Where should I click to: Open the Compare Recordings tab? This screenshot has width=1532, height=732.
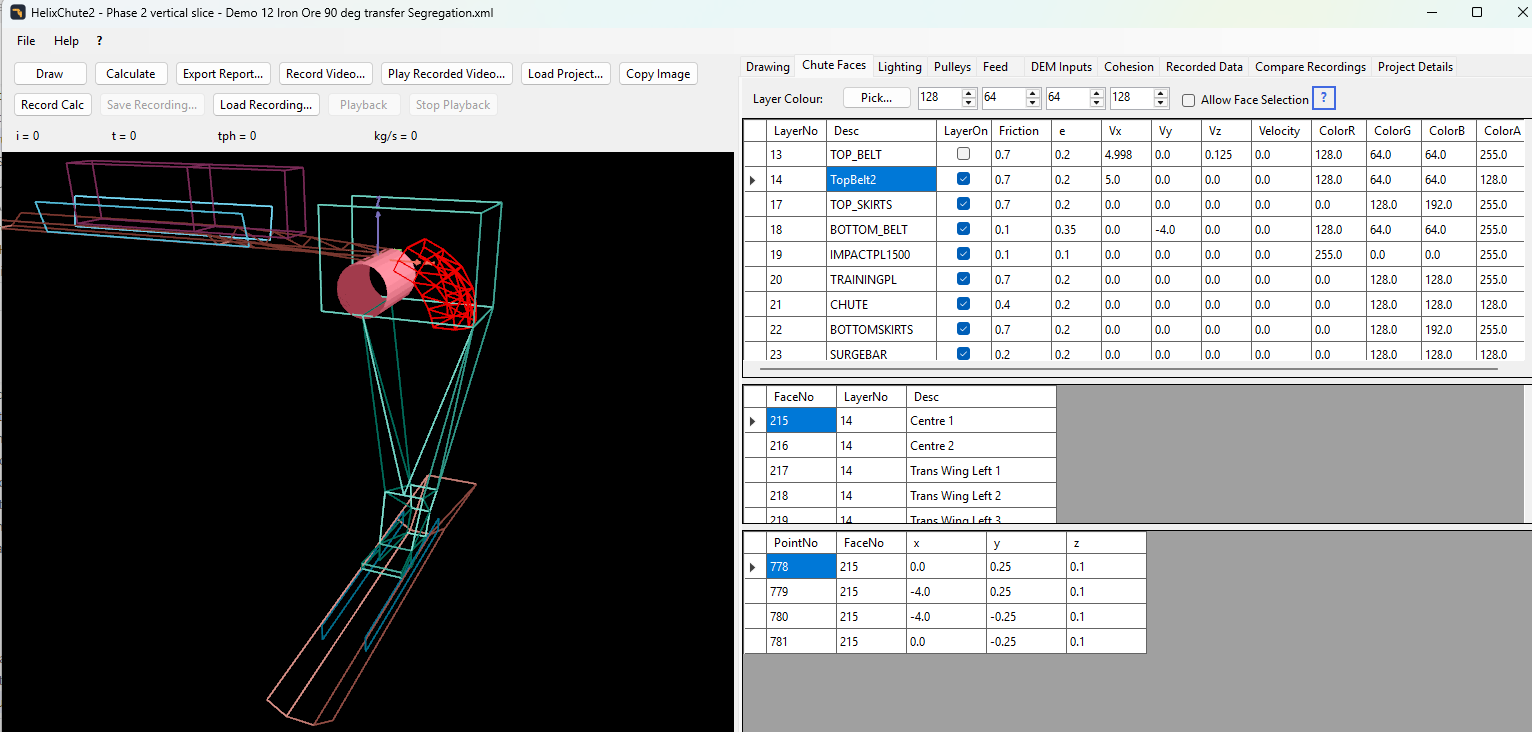pos(1310,67)
